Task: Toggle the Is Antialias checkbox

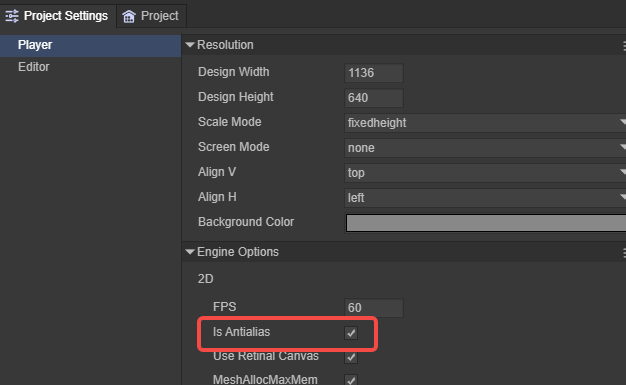Action: pos(351,333)
